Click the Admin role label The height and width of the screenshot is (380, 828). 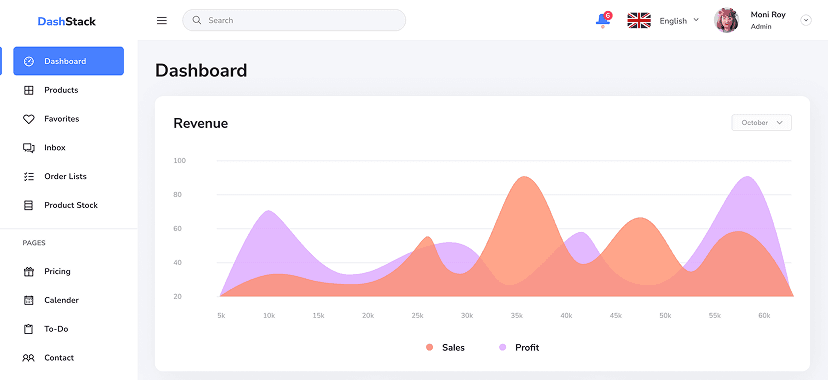pyautogui.click(x=761, y=26)
